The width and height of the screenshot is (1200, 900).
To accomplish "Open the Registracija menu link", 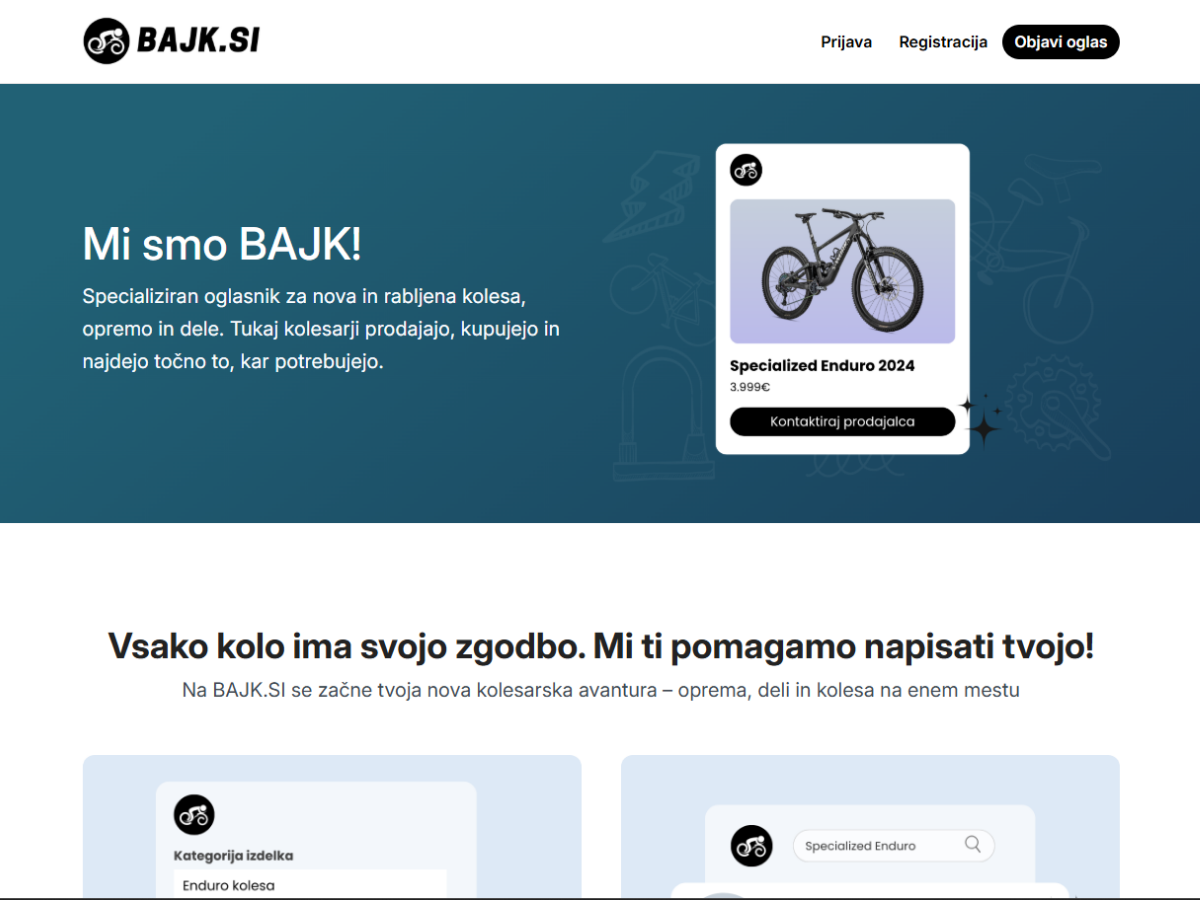I will point(943,42).
